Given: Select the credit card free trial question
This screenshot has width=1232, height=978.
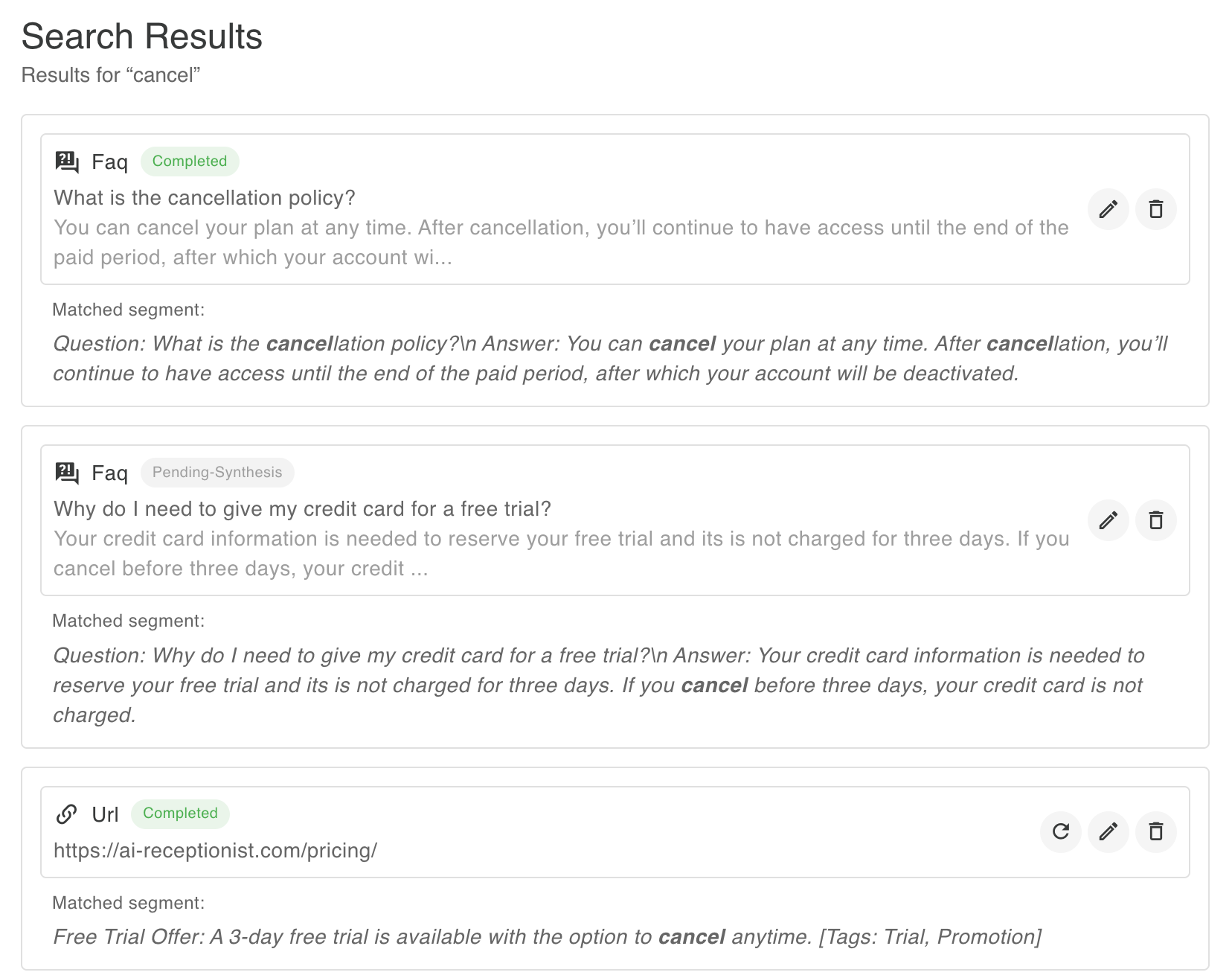Looking at the screenshot, I should click(302, 509).
